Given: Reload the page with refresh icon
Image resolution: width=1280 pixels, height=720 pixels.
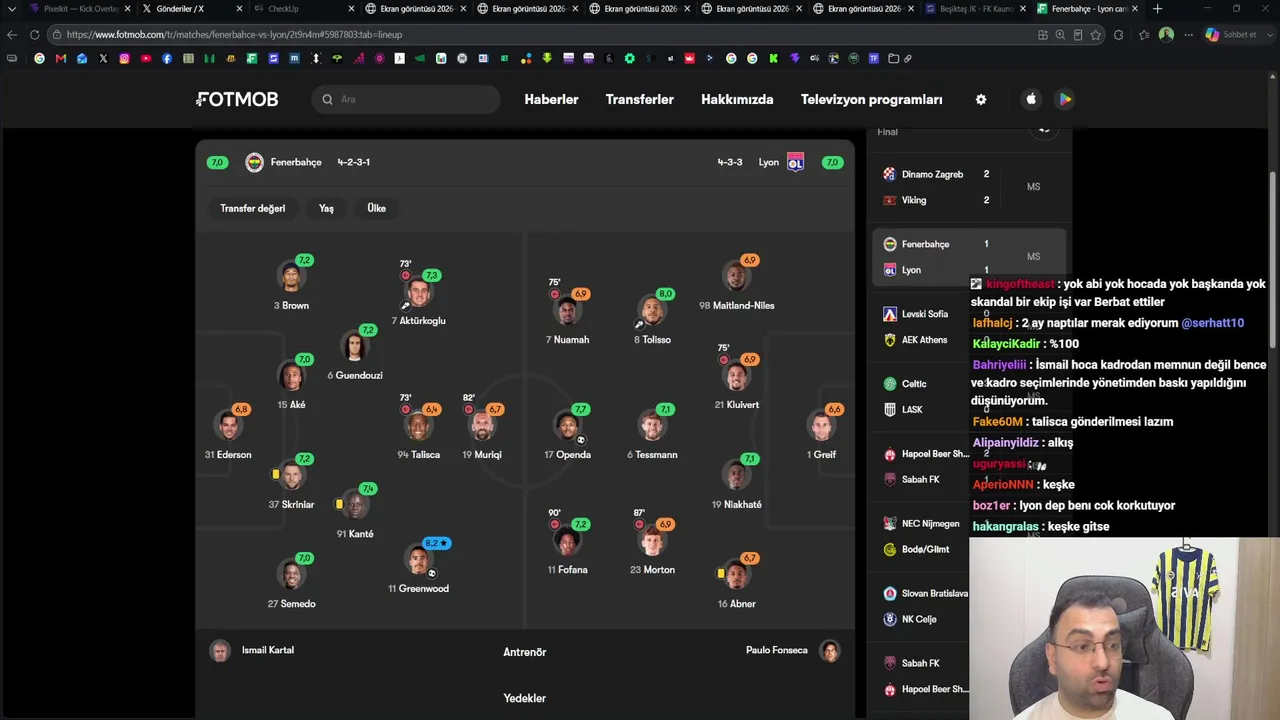Looking at the screenshot, I should click(x=34, y=34).
